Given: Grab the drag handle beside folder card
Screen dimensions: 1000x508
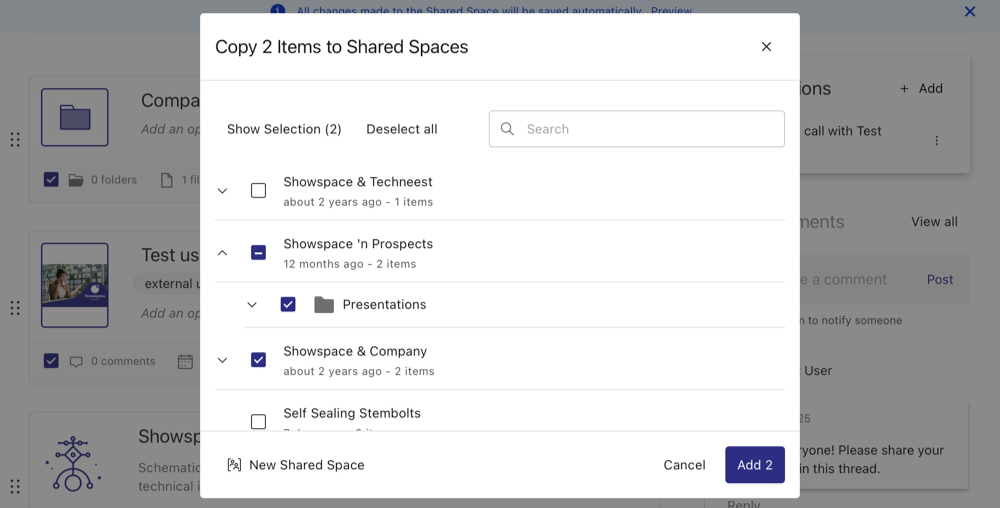Looking at the screenshot, I should click(x=15, y=140).
